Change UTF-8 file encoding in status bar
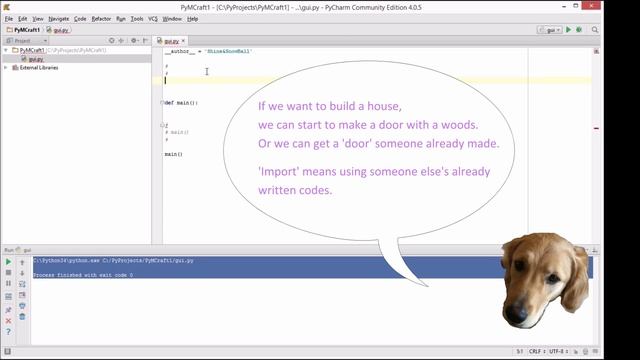Image resolution: width=640 pixels, height=360 pixels. (558, 351)
